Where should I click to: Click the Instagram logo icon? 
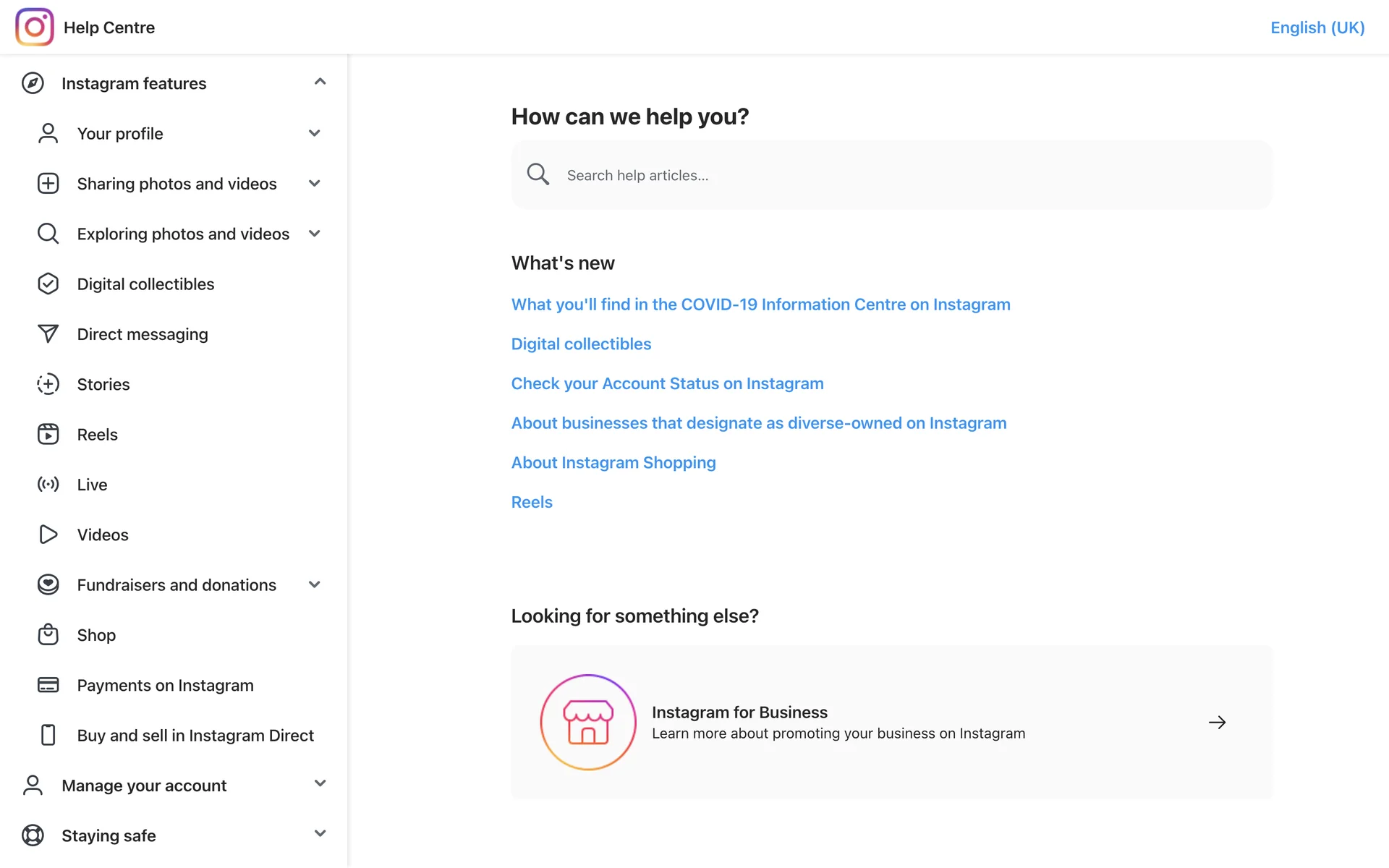tap(34, 27)
